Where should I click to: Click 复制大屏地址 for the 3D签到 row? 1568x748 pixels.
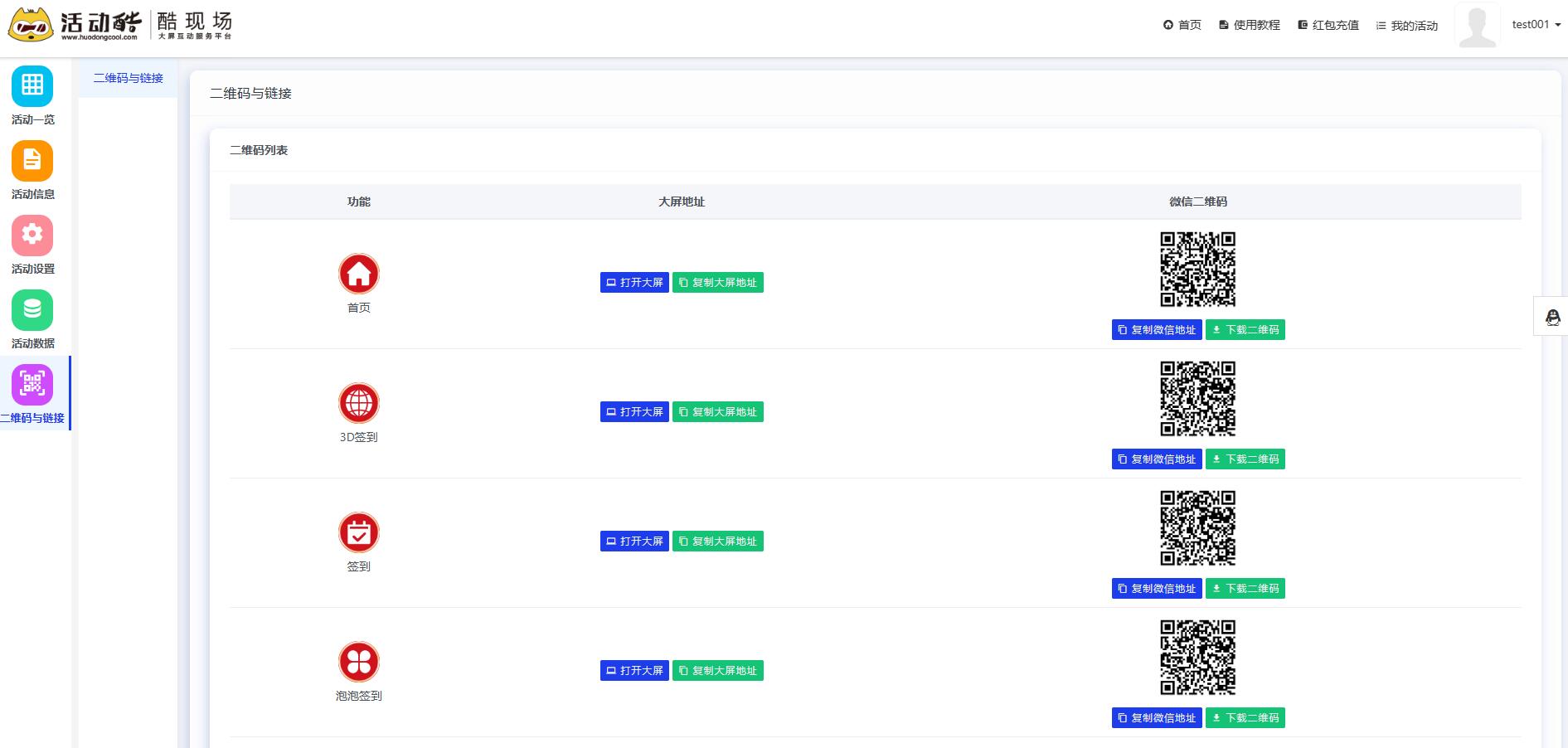tap(718, 412)
